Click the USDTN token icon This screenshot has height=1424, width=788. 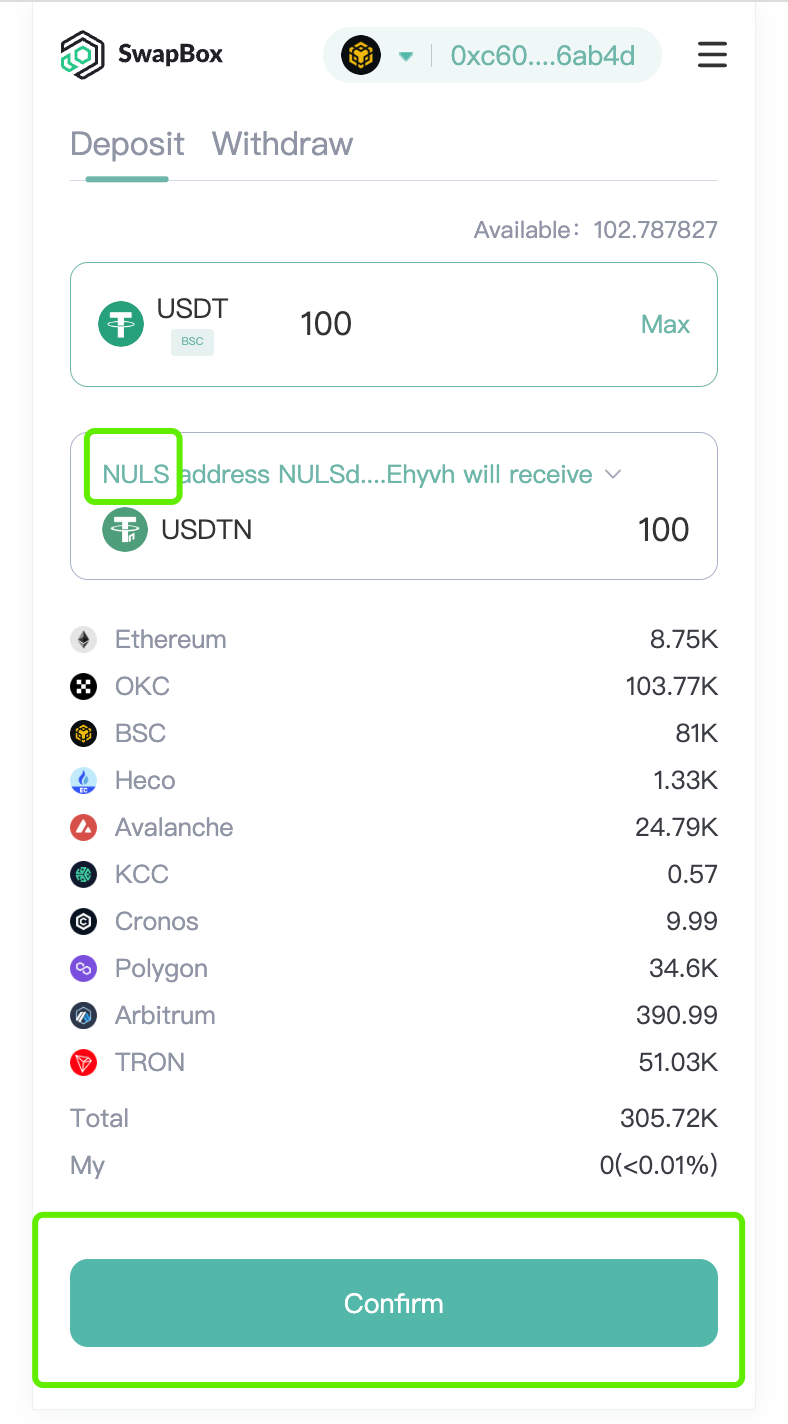pyautogui.click(x=125, y=529)
